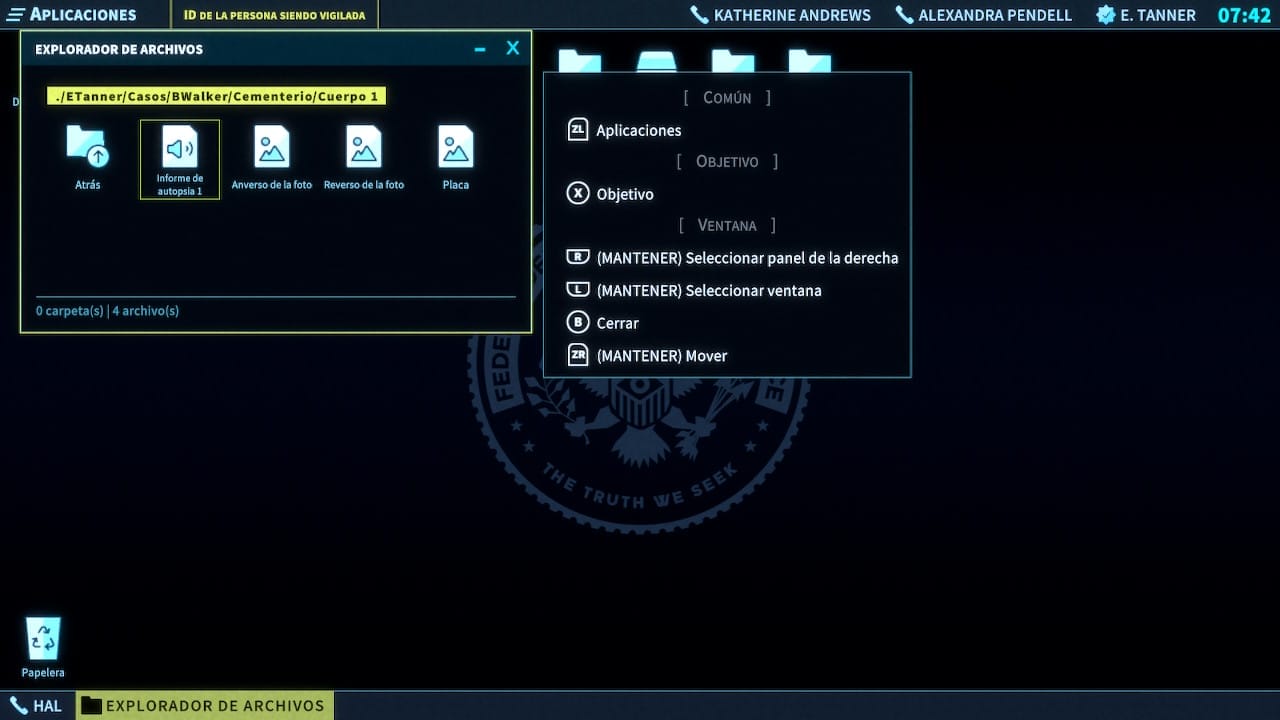The image size is (1280, 720).
Task: Choose "Seleccionar ventana" option
Action: (709, 290)
